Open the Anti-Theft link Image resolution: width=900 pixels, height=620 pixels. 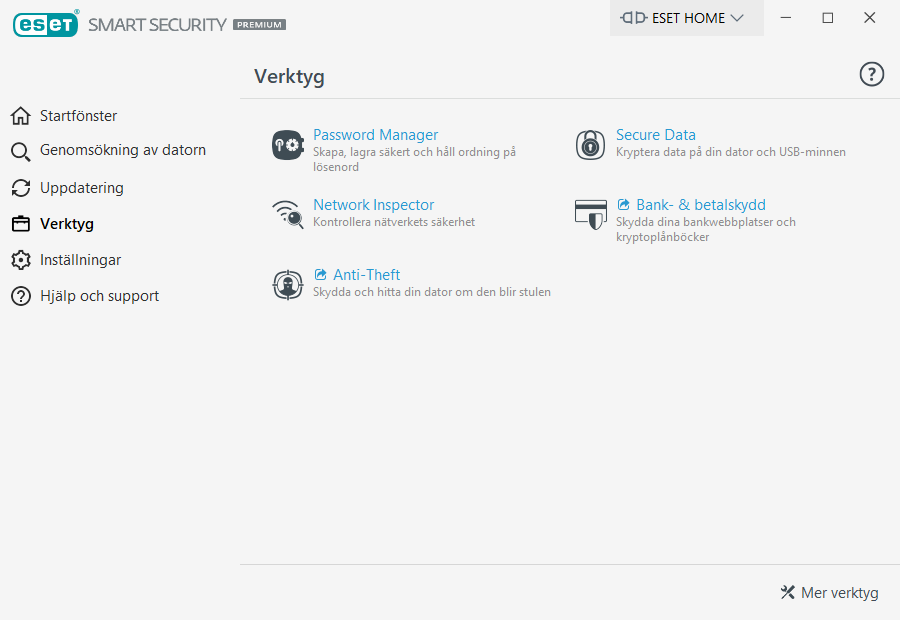[x=366, y=275]
